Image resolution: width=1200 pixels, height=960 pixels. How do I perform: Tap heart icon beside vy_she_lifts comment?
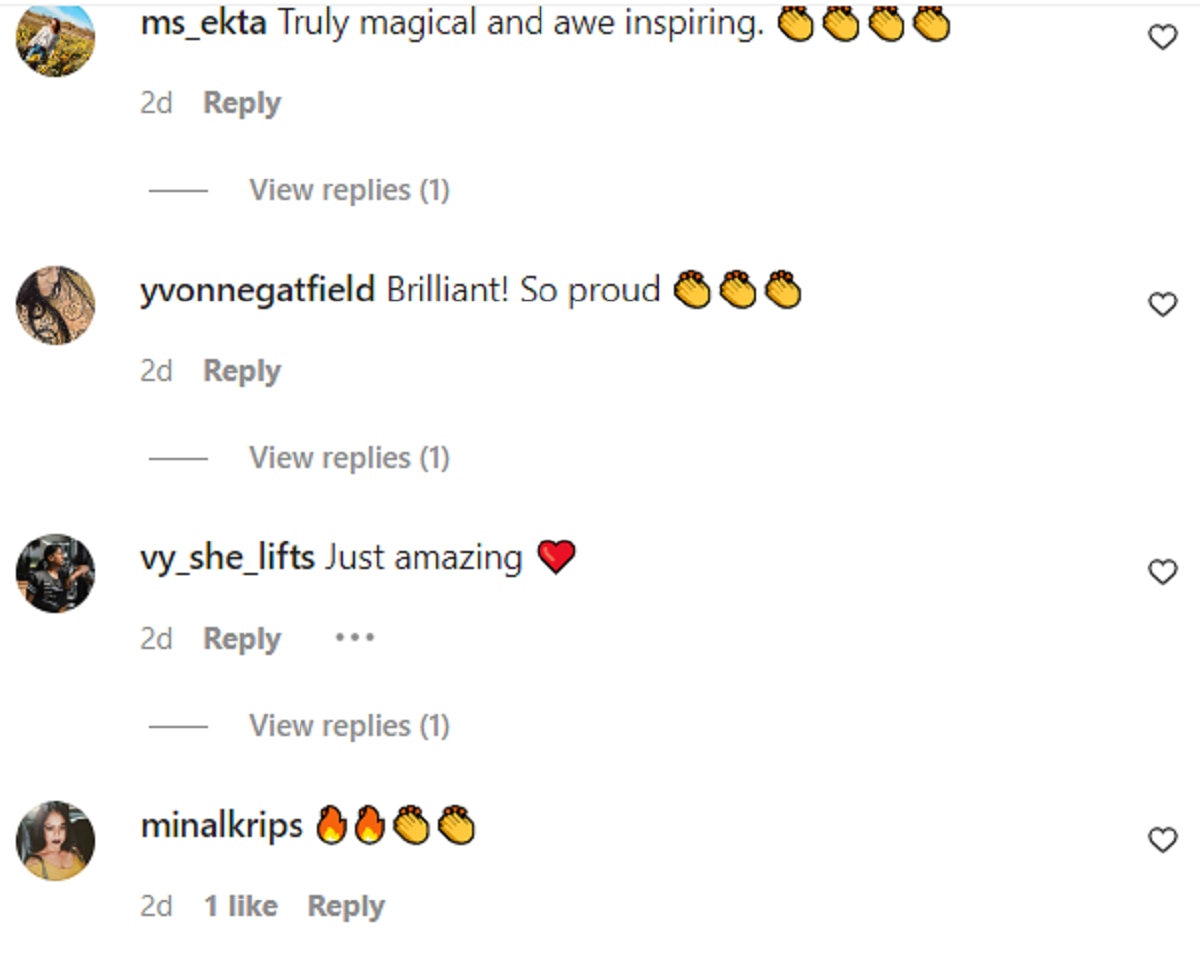(x=1162, y=572)
